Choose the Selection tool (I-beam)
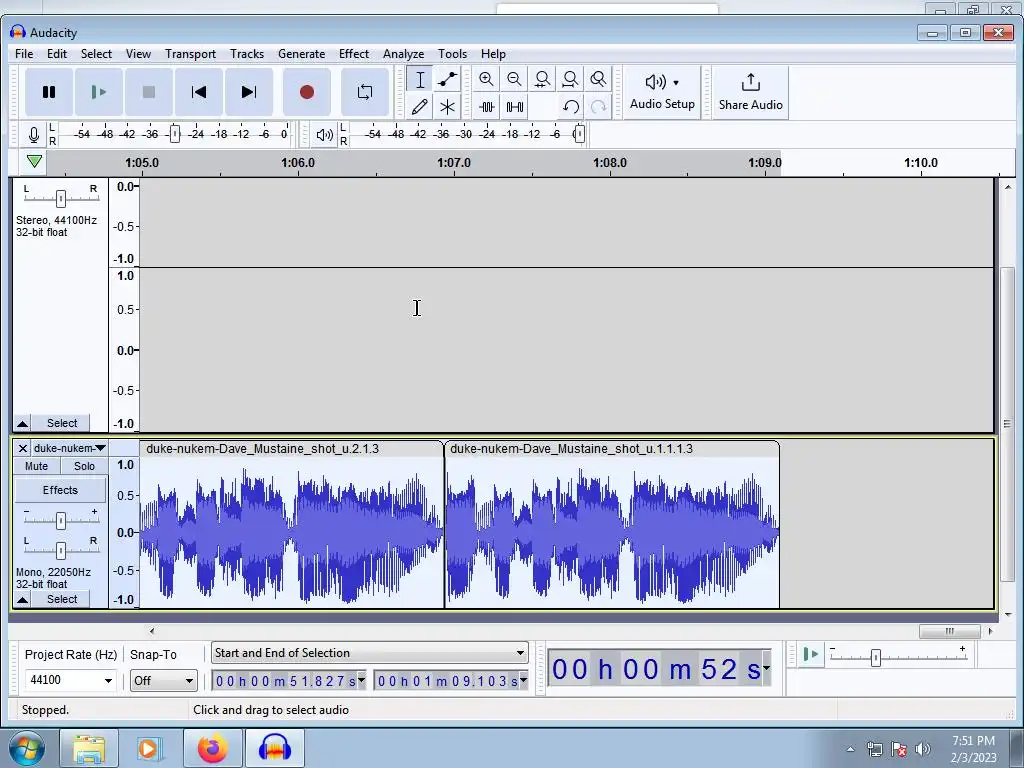This screenshot has width=1024, height=768. point(420,80)
